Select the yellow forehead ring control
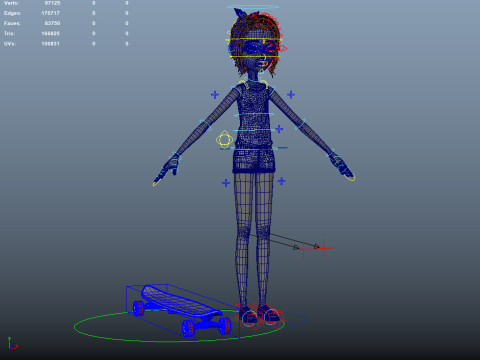 253,40
